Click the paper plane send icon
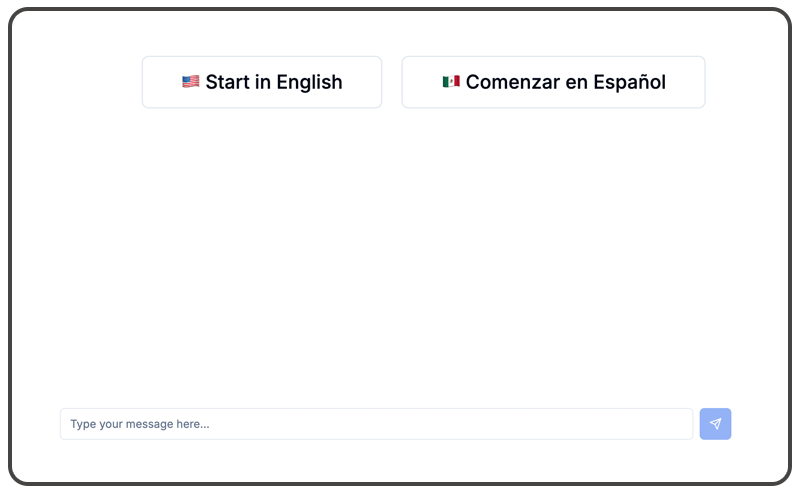 (715, 423)
